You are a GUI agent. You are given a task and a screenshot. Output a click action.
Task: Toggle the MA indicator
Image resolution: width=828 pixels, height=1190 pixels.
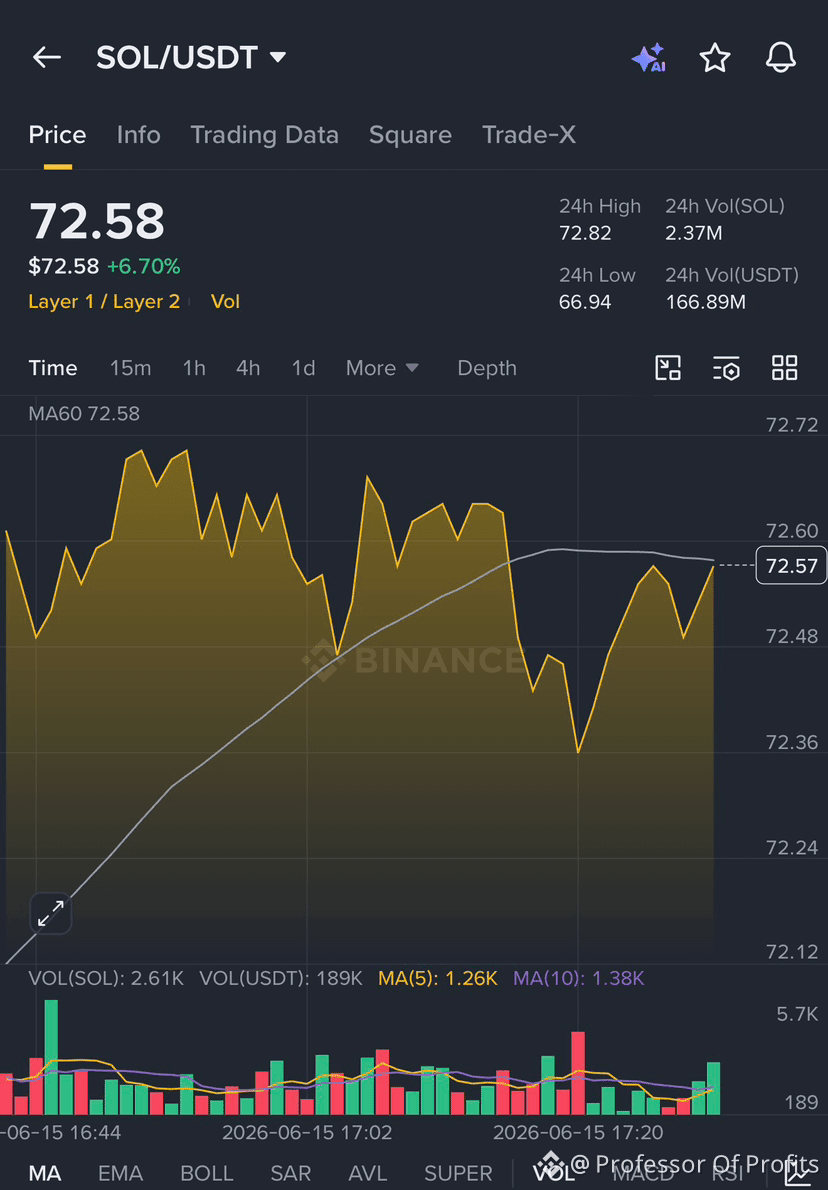pyautogui.click(x=45, y=1173)
